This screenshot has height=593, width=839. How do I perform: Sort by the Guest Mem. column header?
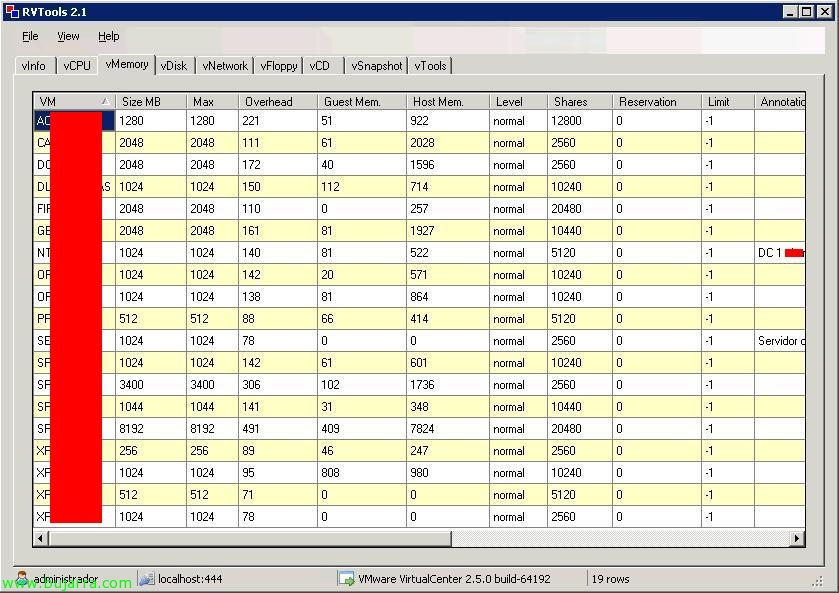pyautogui.click(x=362, y=102)
